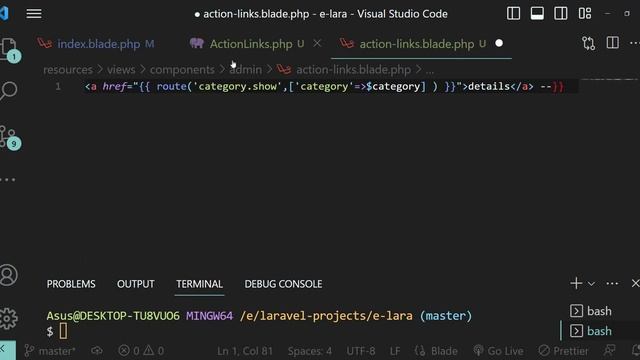640x360 pixels.
Task: Click unsaved dot on action-links.blade.php tab
Action: click(x=499, y=43)
